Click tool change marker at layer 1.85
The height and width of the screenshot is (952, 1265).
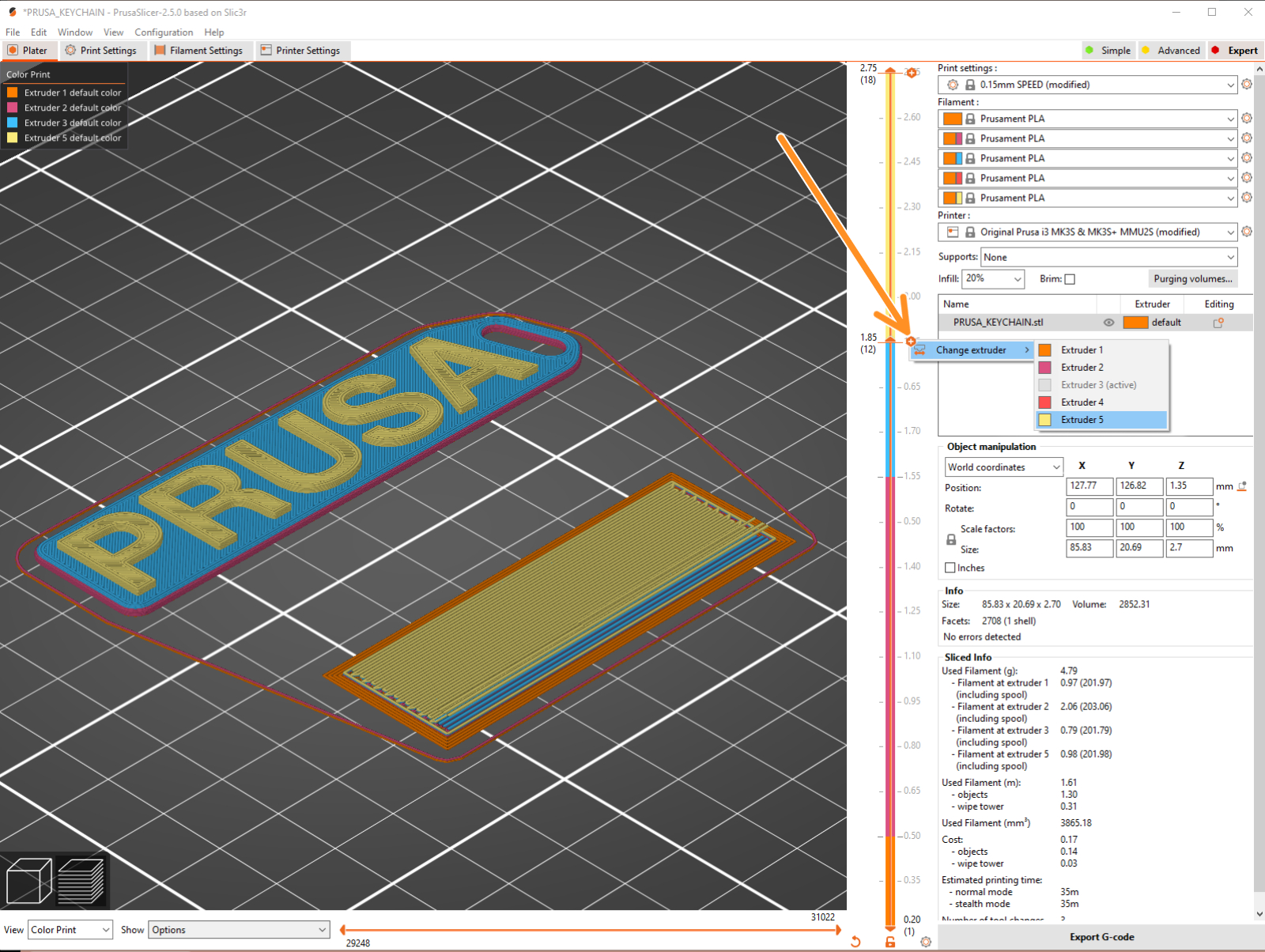coord(911,342)
